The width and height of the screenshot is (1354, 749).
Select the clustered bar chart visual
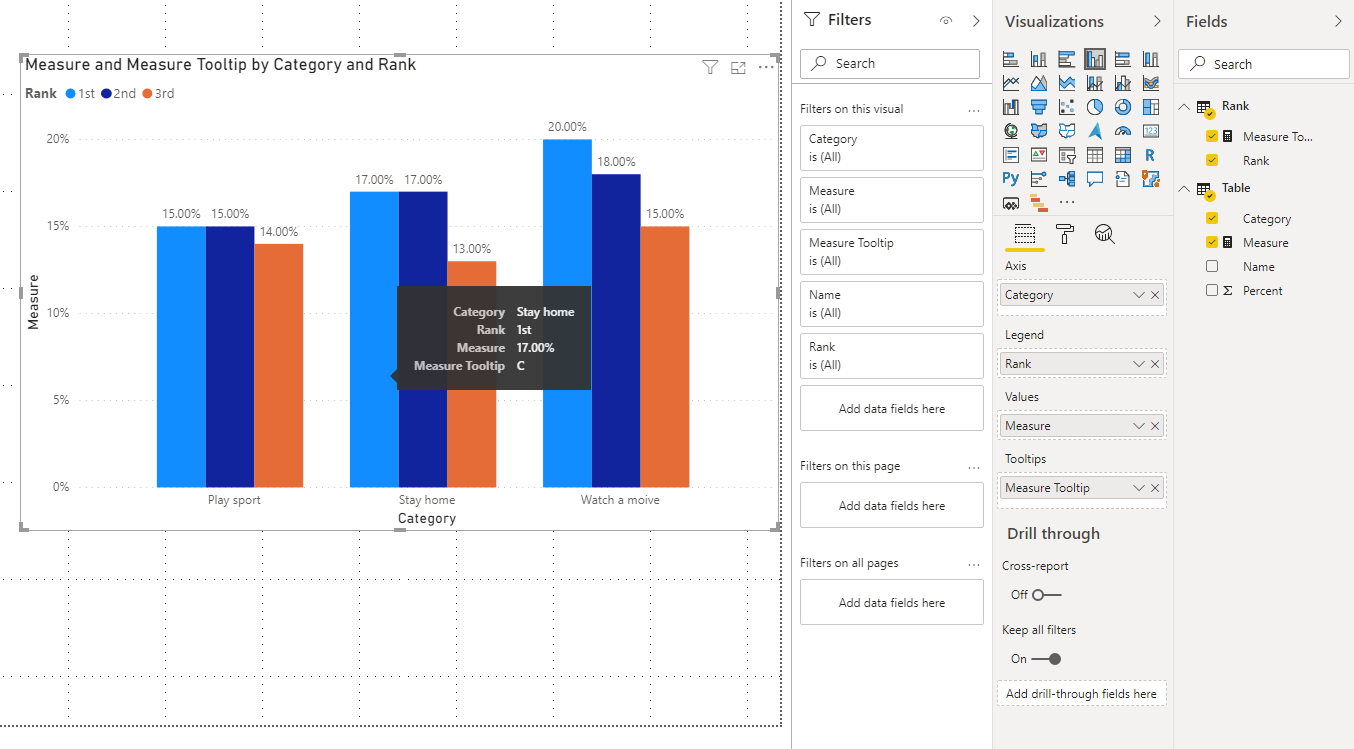tap(1067, 59)
